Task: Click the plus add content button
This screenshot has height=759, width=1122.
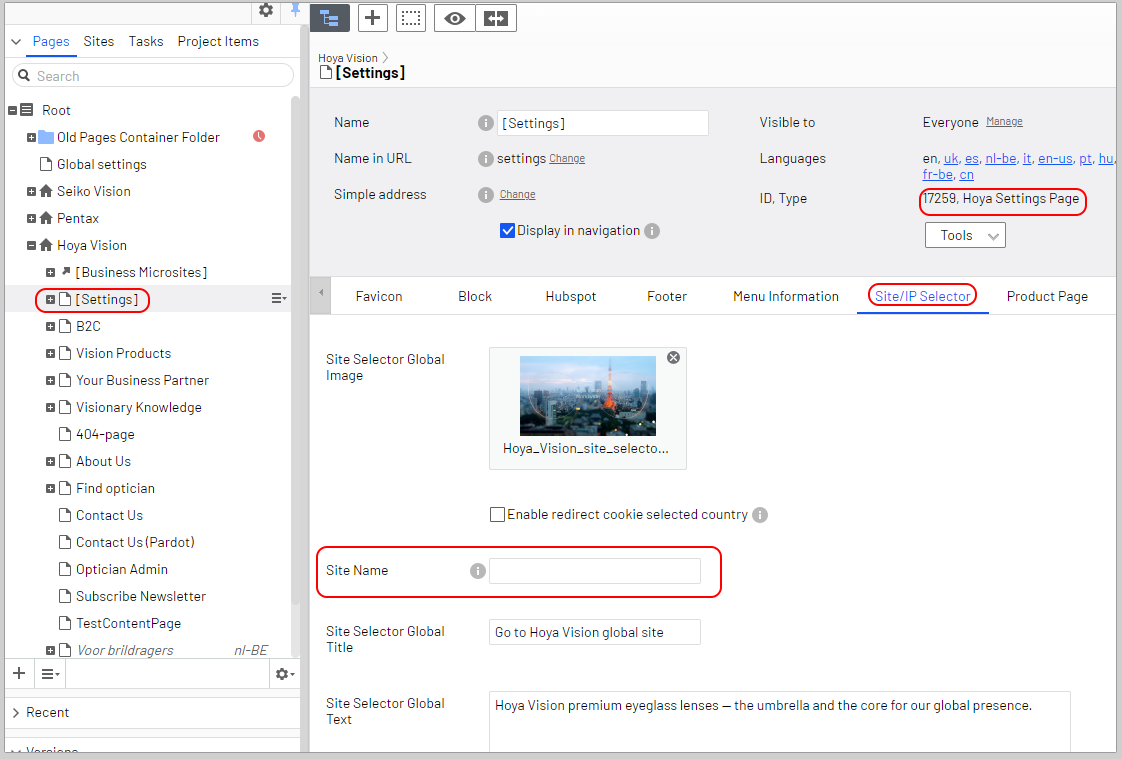Action: pos(372,18)
